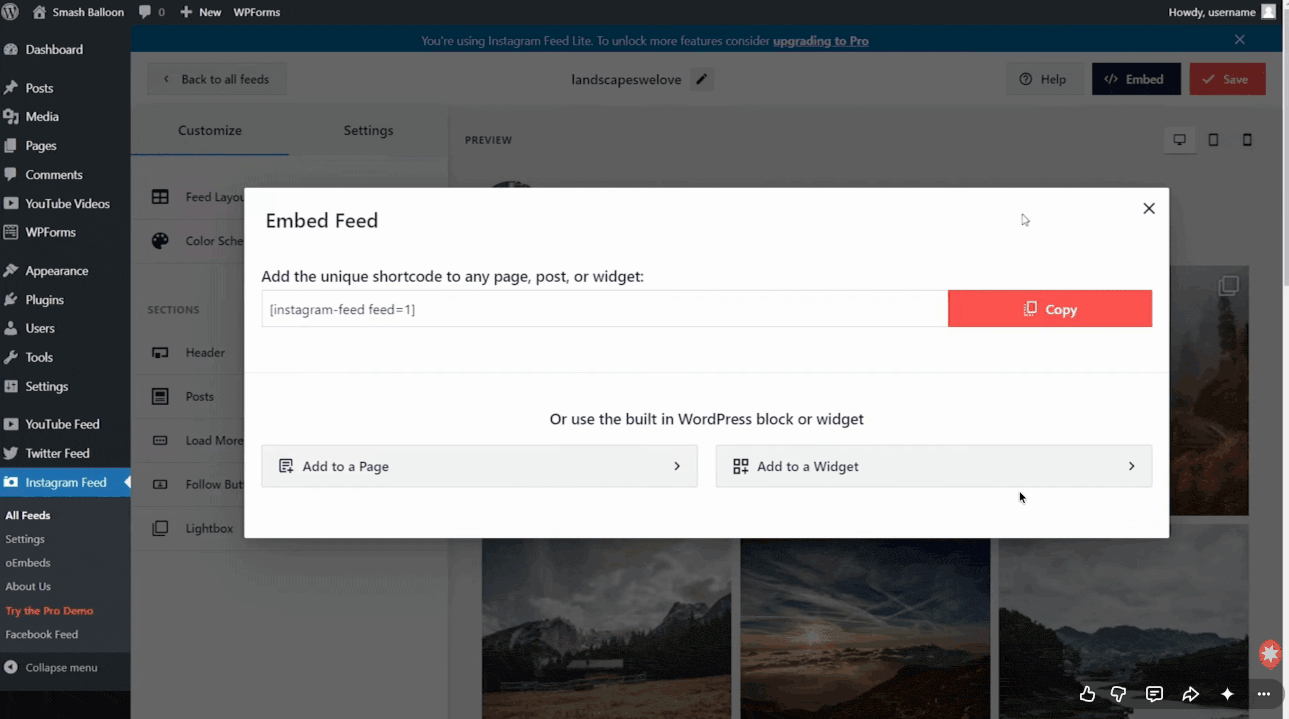
Task: Switch to the Settings tab
Action: 368,131
